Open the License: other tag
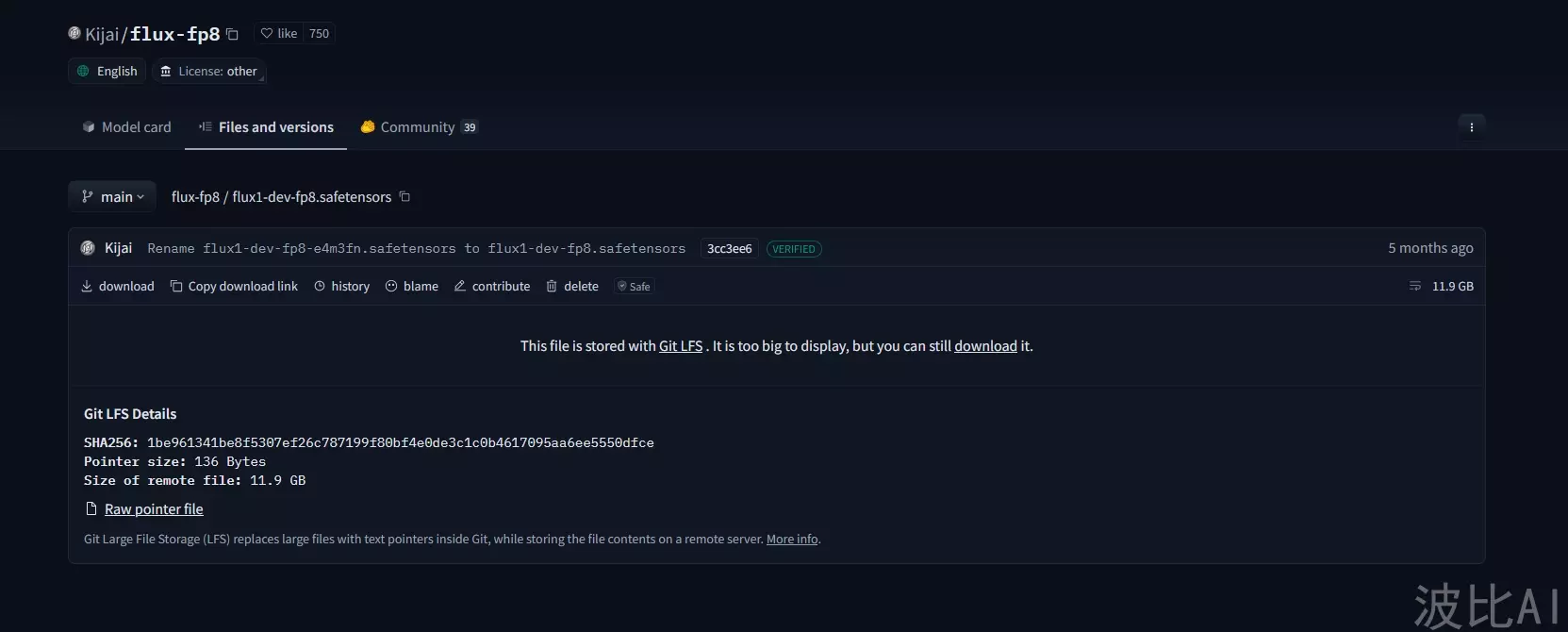The height and width of the screenshot is (632, 1568). point(208,71)
